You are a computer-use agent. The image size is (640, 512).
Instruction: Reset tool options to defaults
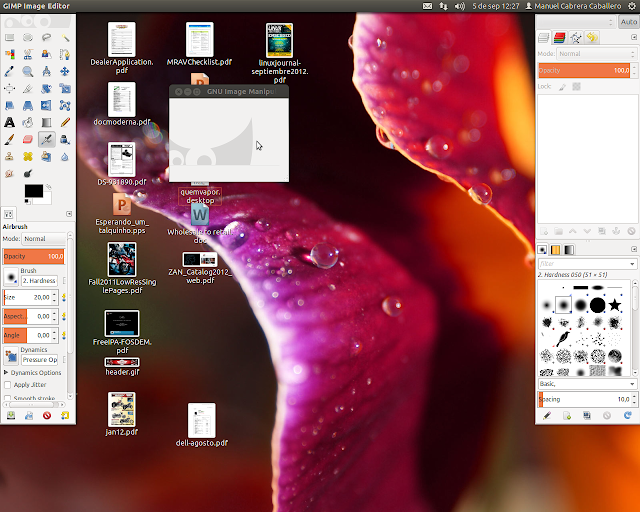[65, 416]
